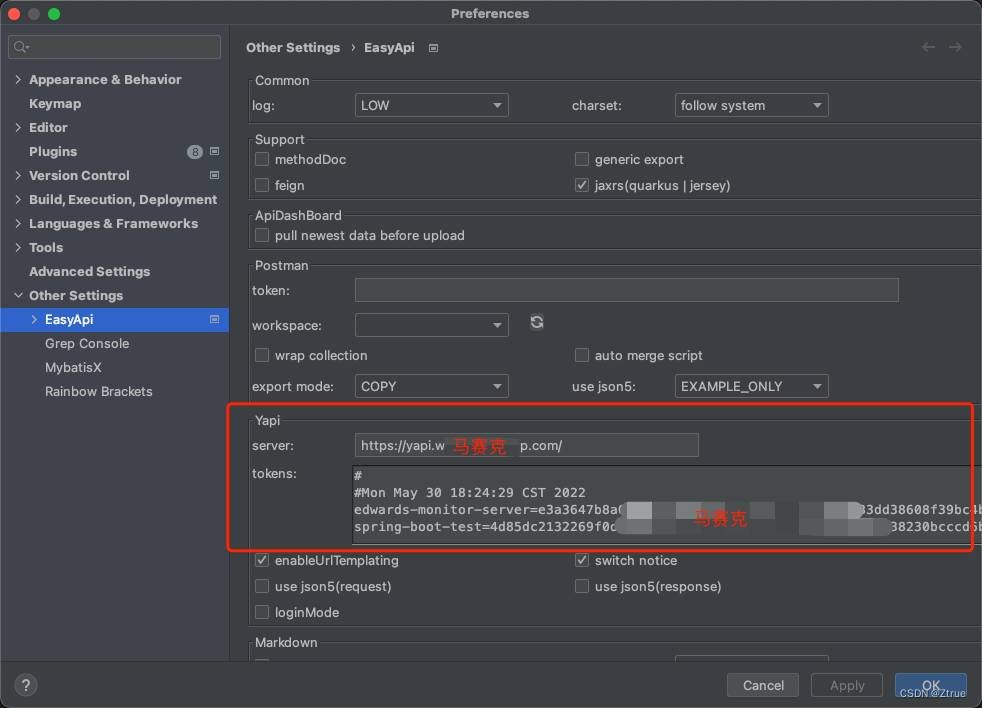Uncheck jaxrs(quarkus | jersey) checkbox
This screenshot has height=708, width=982.
coord(582,185)
